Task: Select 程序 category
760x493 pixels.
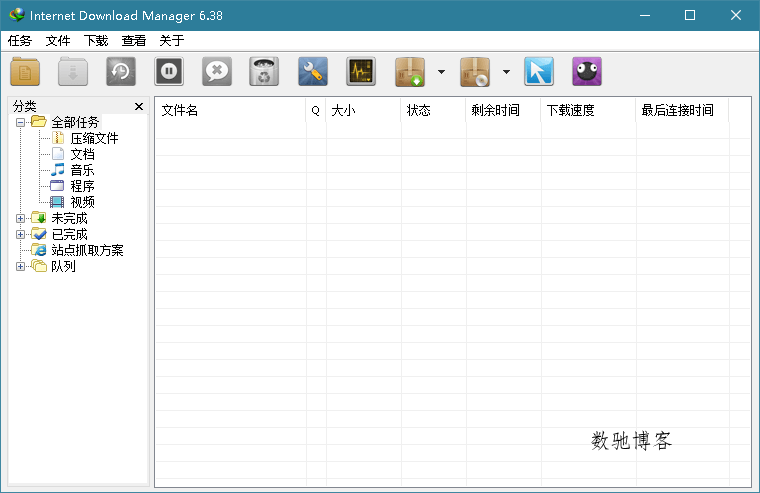Action: point(82,186)
